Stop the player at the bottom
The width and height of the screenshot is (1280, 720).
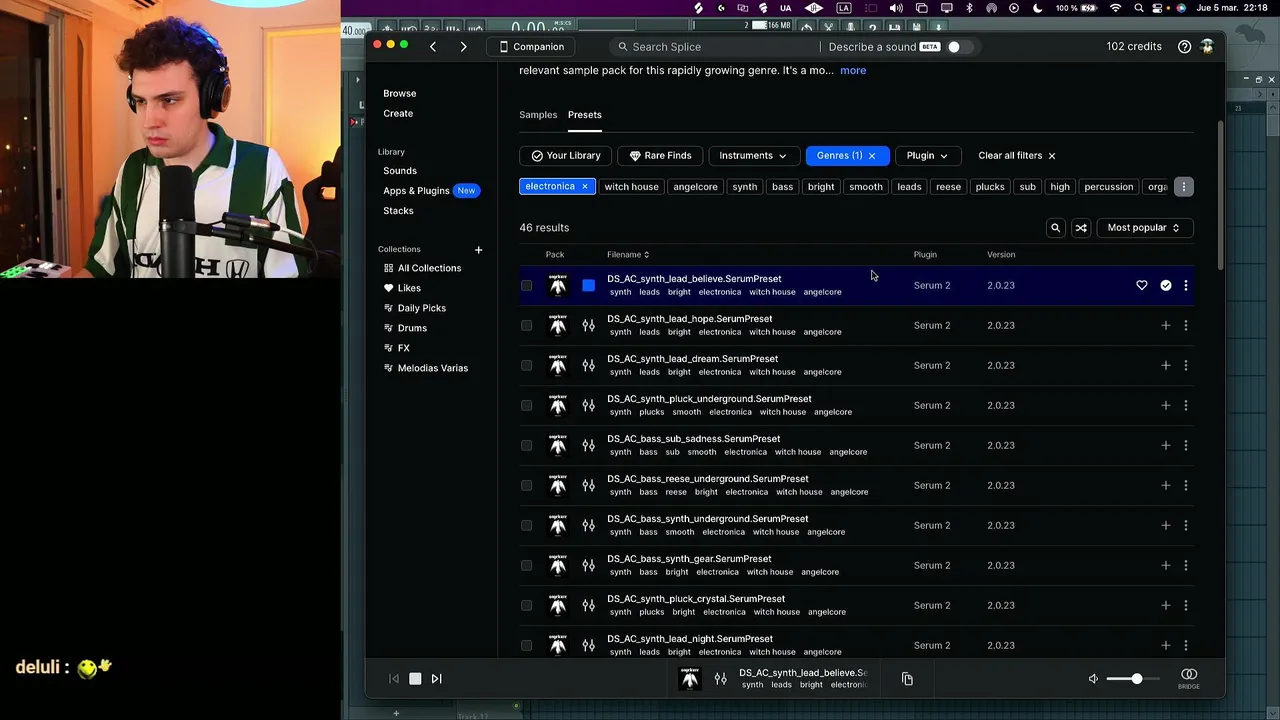[415, 679]
